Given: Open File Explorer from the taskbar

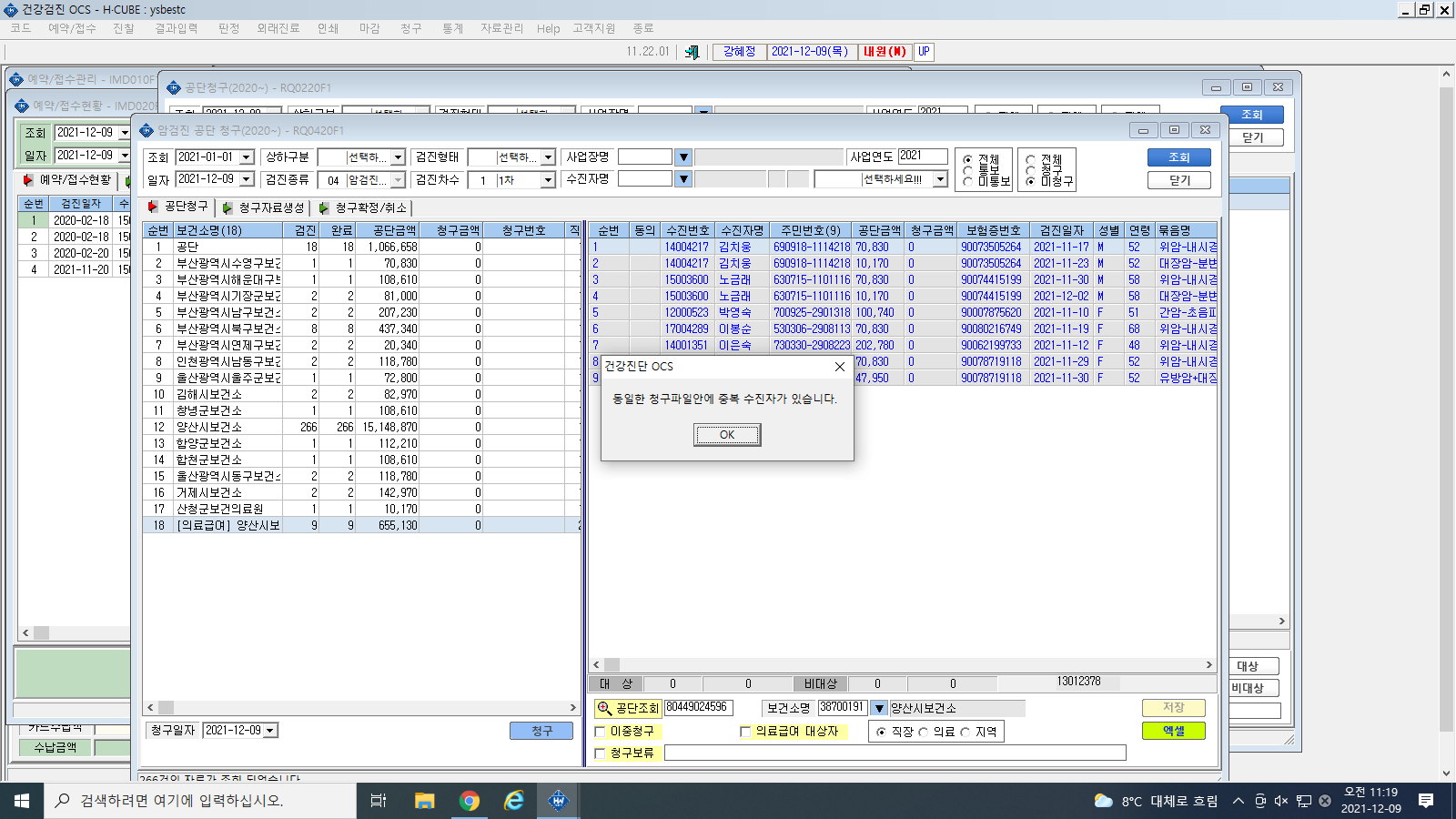Looking at the screenshot, I should pos(424,801).
